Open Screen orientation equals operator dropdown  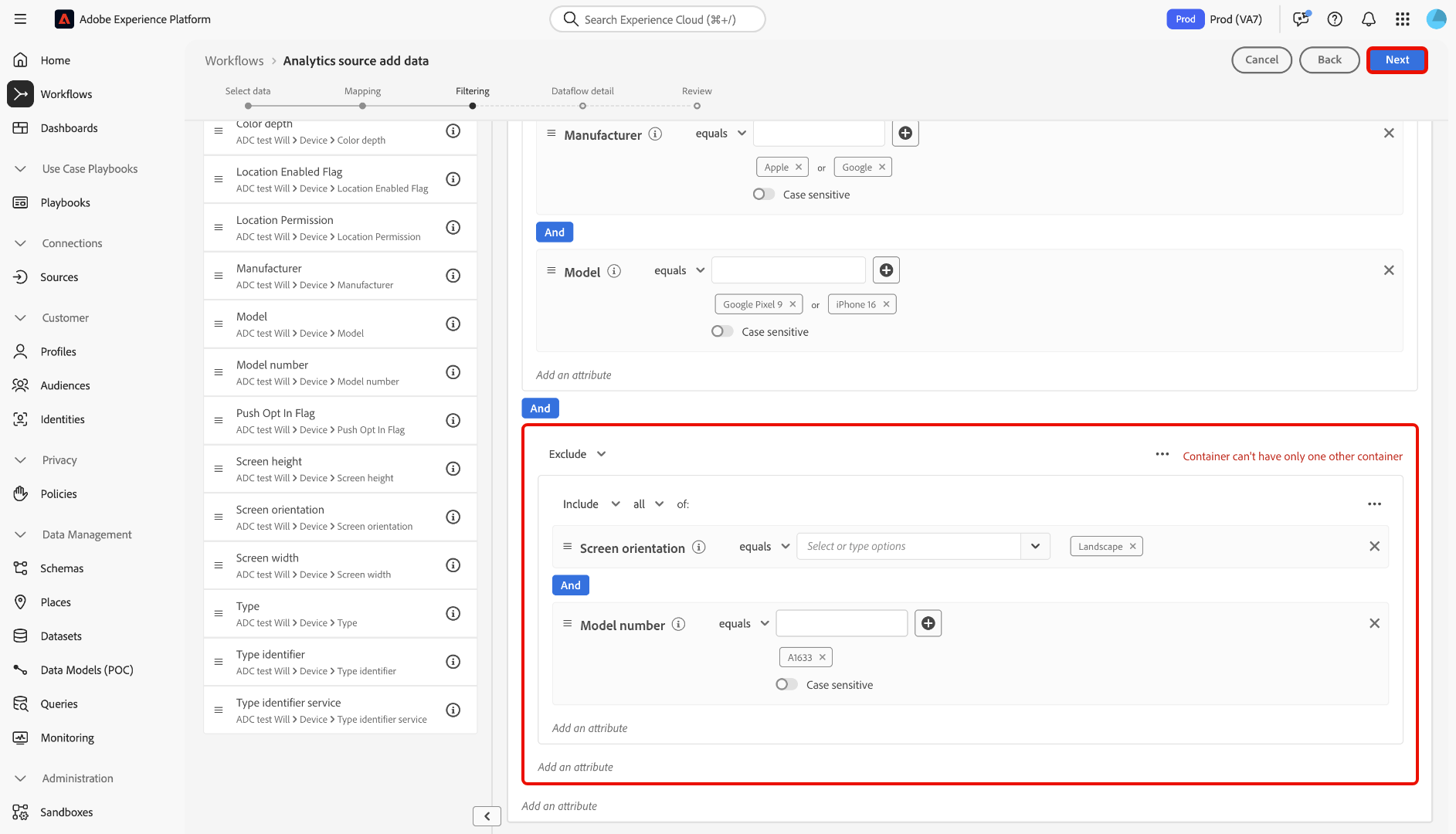click(764, 547)
